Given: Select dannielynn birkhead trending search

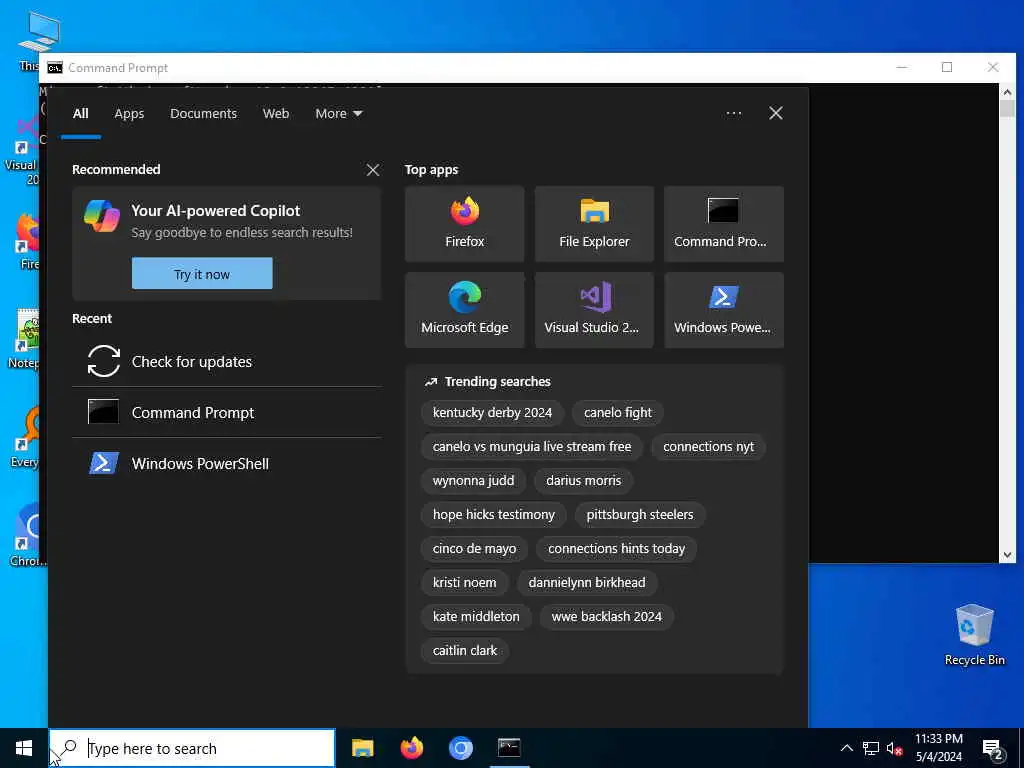Looking at the screenshot, I should tap(586, 583).
